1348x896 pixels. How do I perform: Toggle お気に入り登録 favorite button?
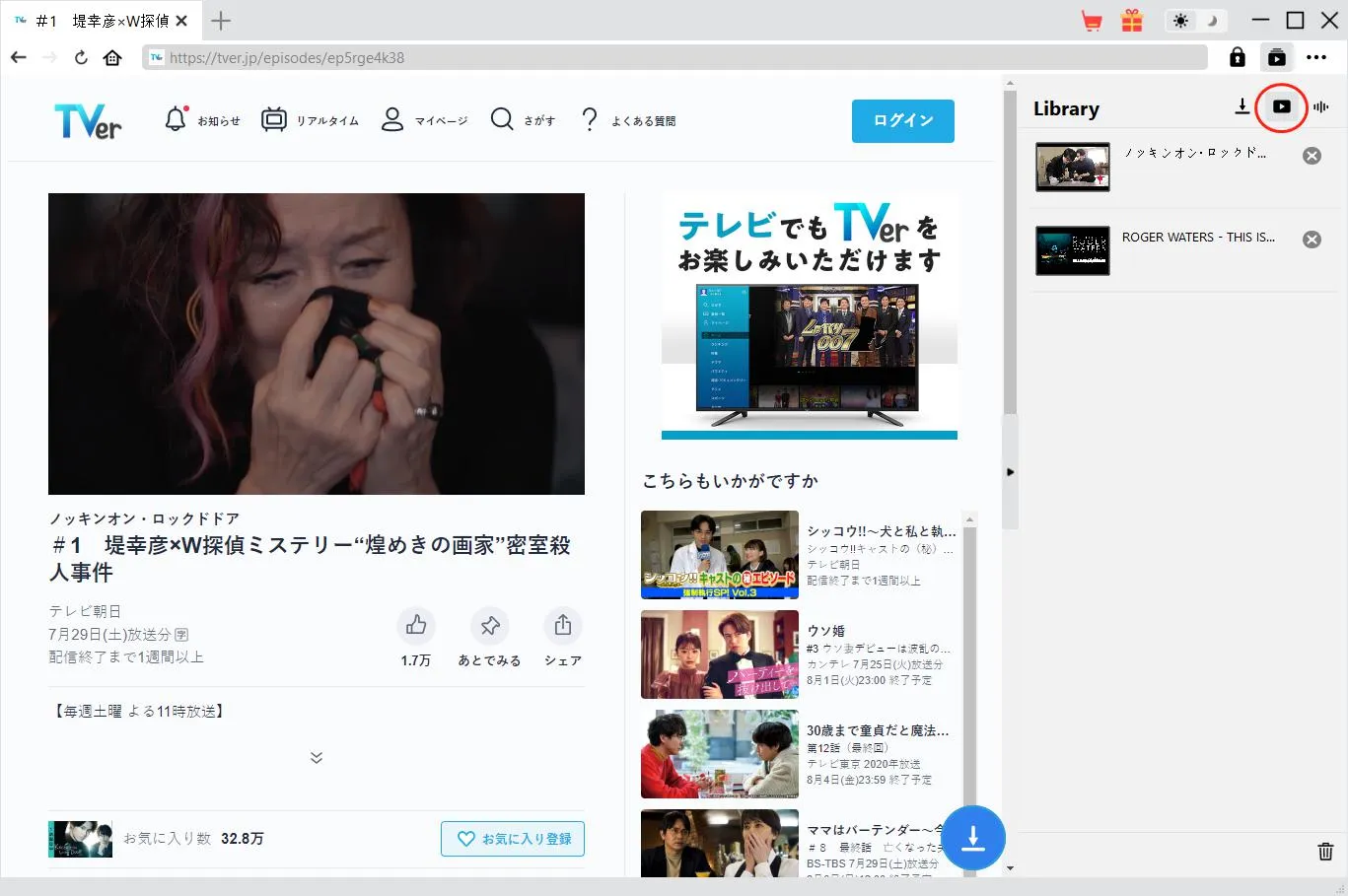coord(513,839)
